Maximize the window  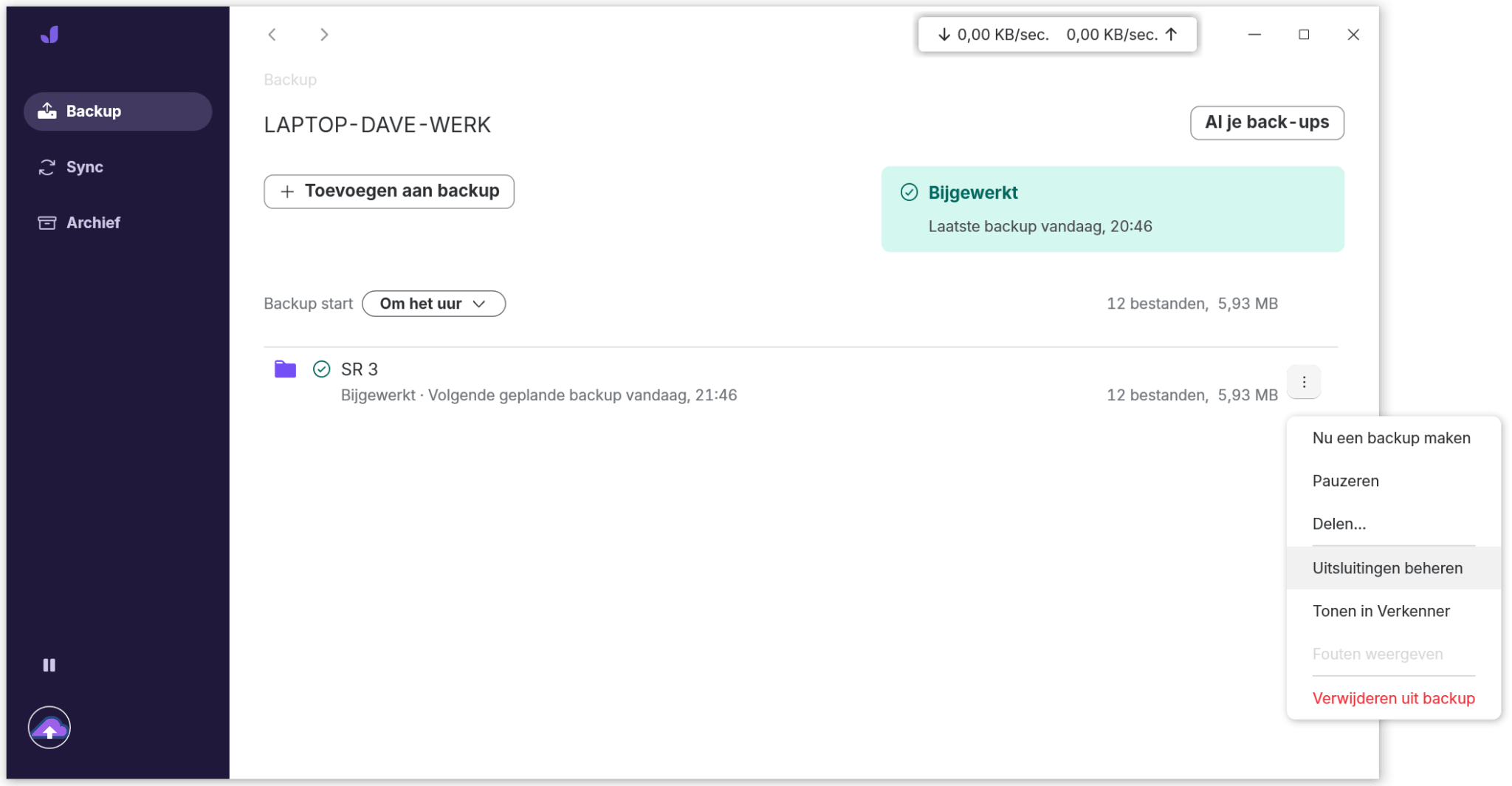point(1304,35)
